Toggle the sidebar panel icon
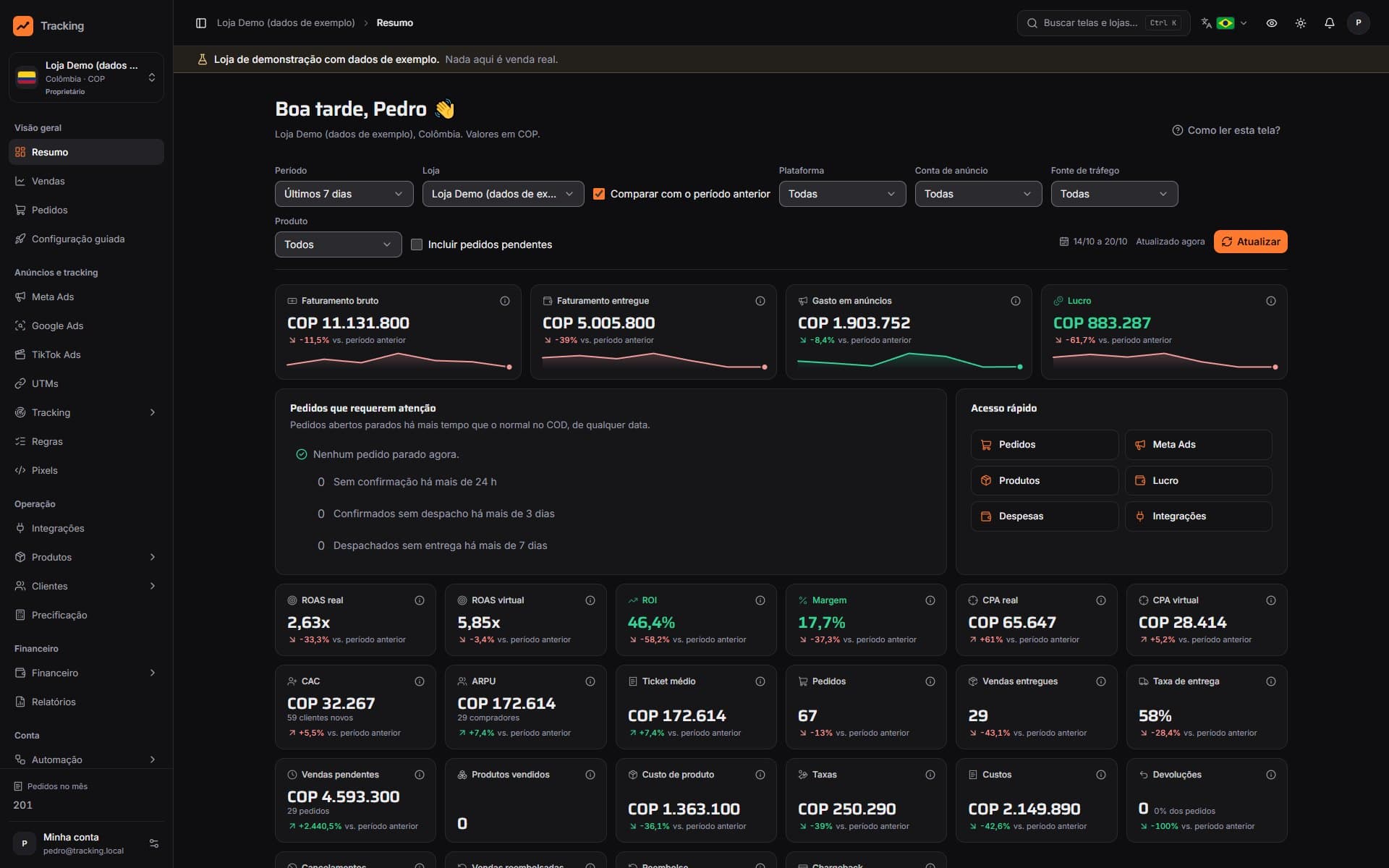Viewport: 1389px width, 868px height. [x=201, y=23]
